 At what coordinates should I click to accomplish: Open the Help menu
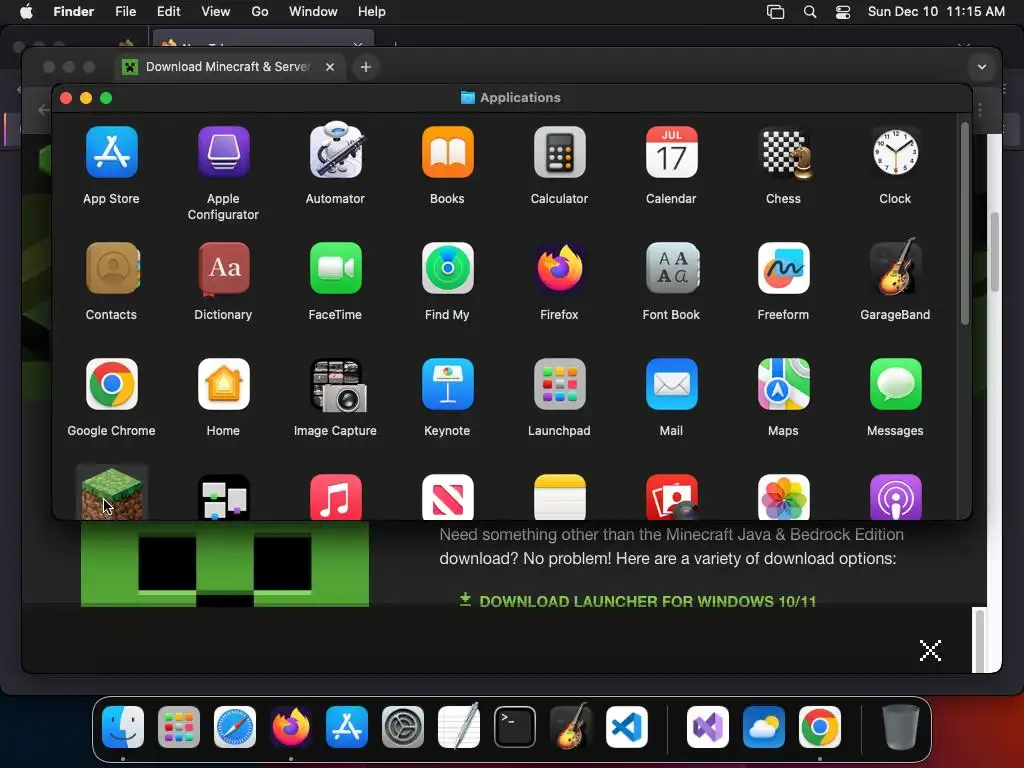(x=372, y=11)
